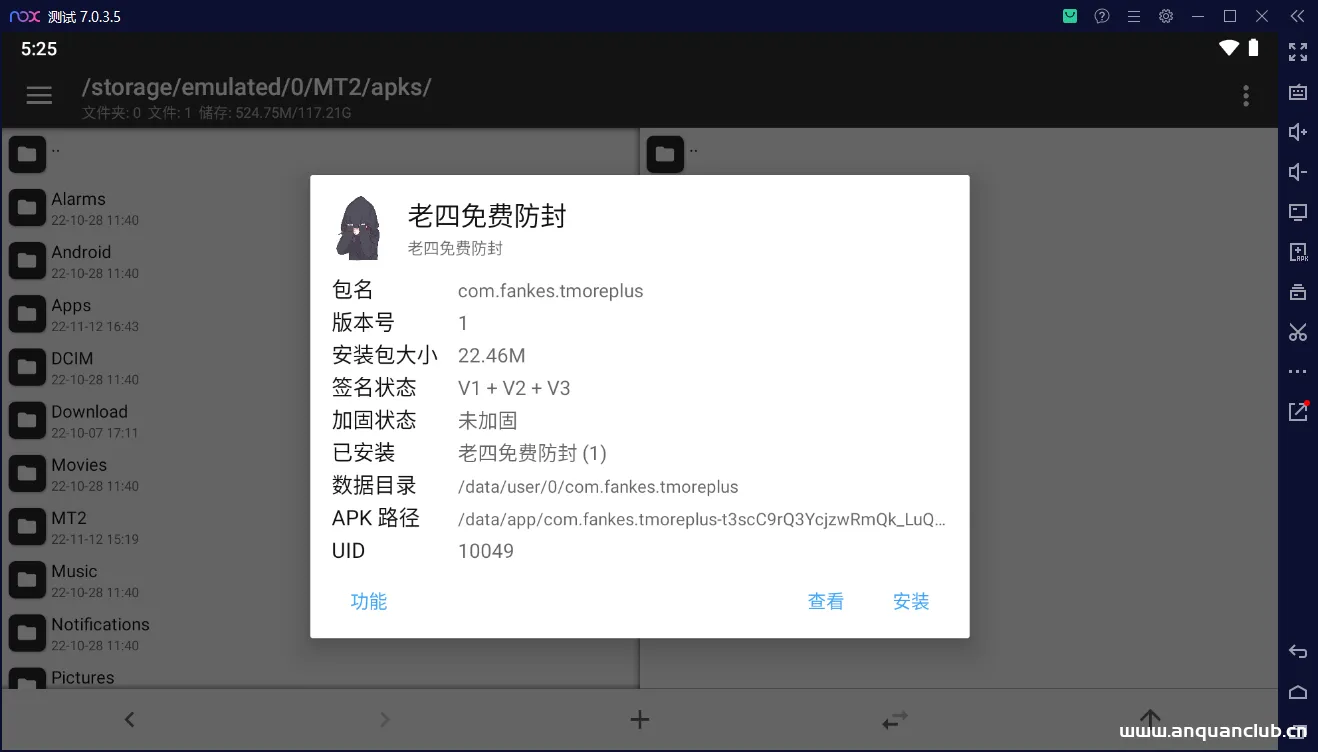Open the Nox app center icon
Image resolution: width=1318 pixels, height=752 pixels.
pos(1068,16)
